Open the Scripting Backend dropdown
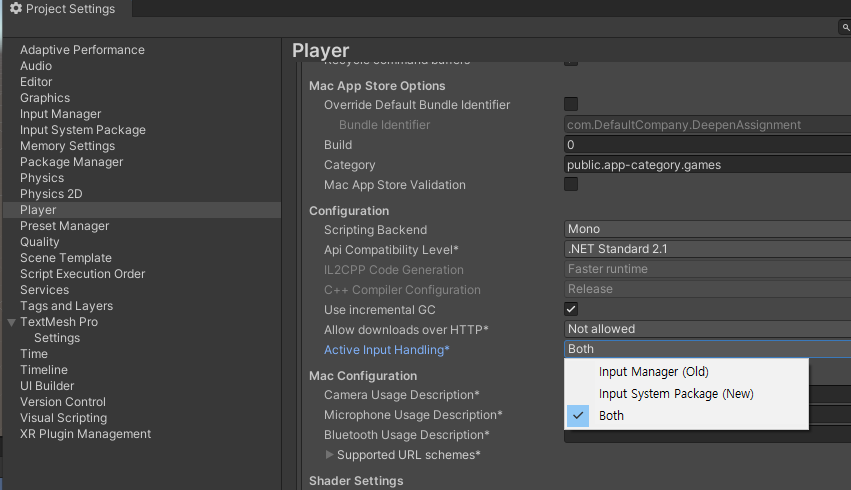The width and height of the screenshot is (851, 490). 707,229
